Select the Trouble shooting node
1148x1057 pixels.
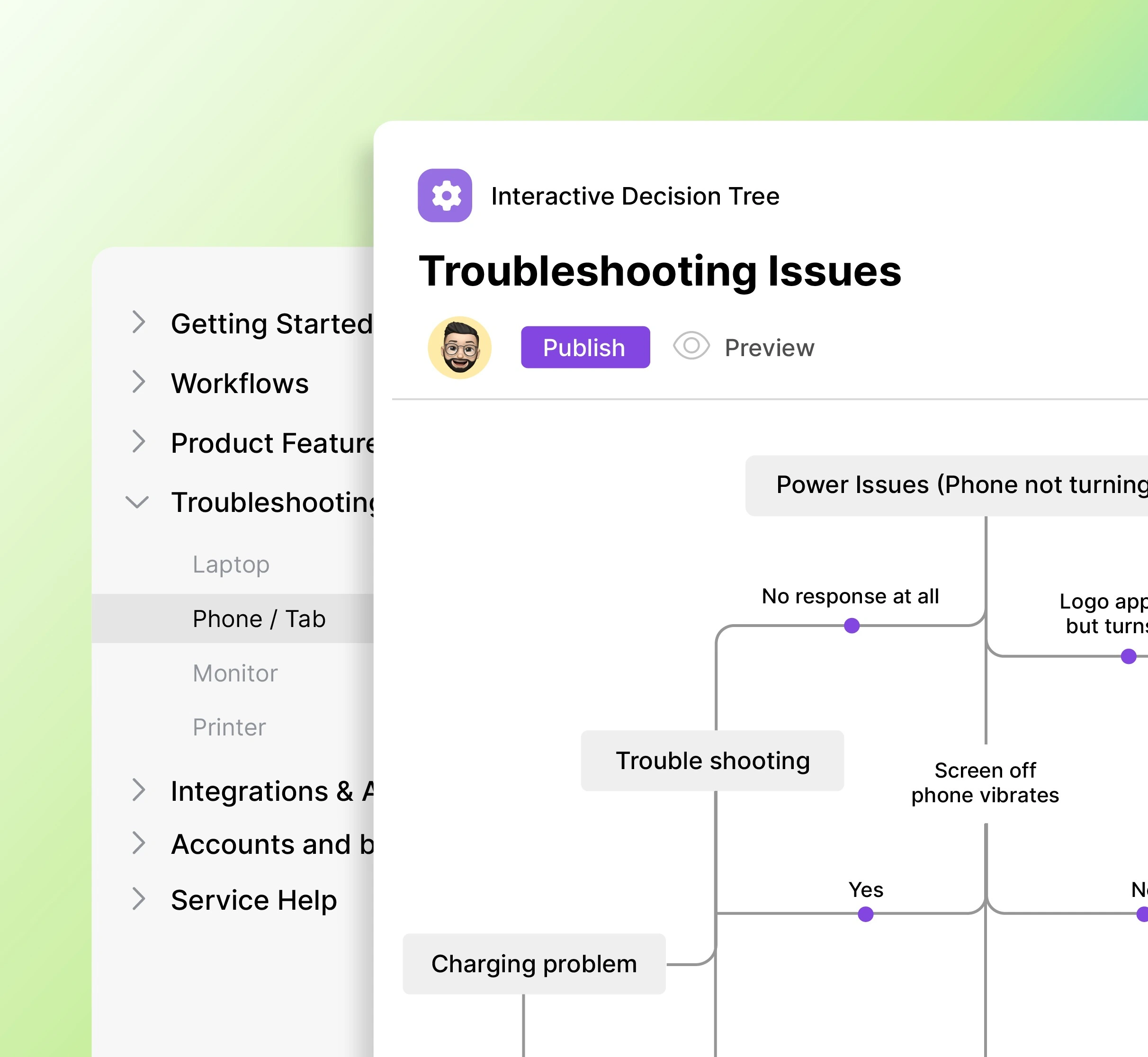coord(712,761)
